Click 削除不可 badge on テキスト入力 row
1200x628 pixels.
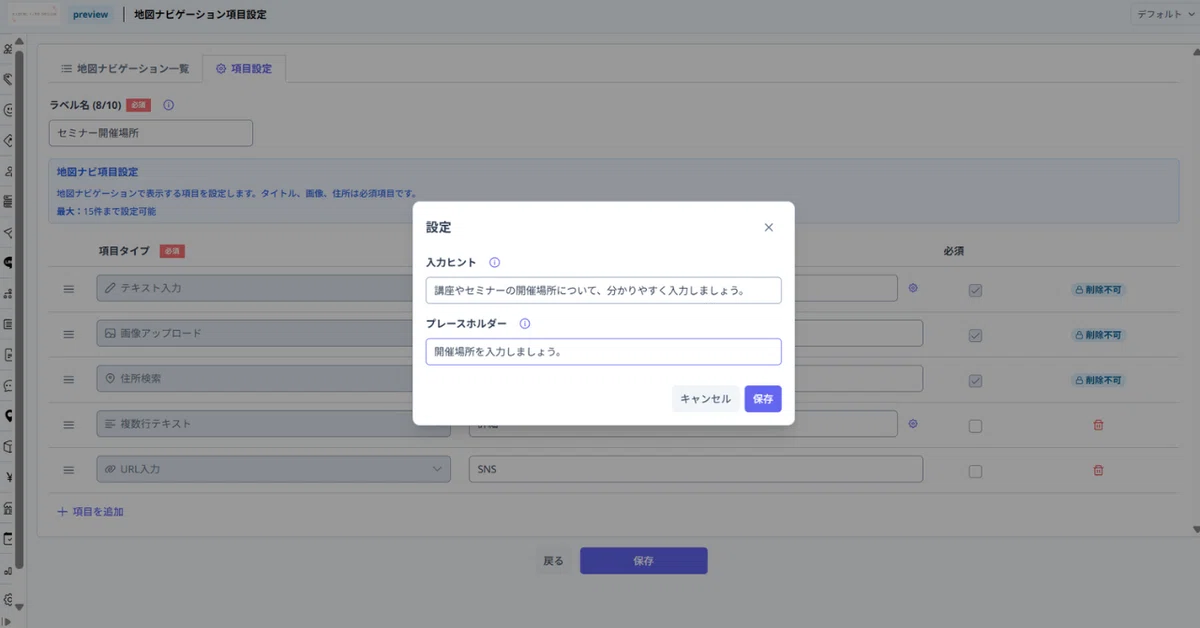pos(1098,290)
